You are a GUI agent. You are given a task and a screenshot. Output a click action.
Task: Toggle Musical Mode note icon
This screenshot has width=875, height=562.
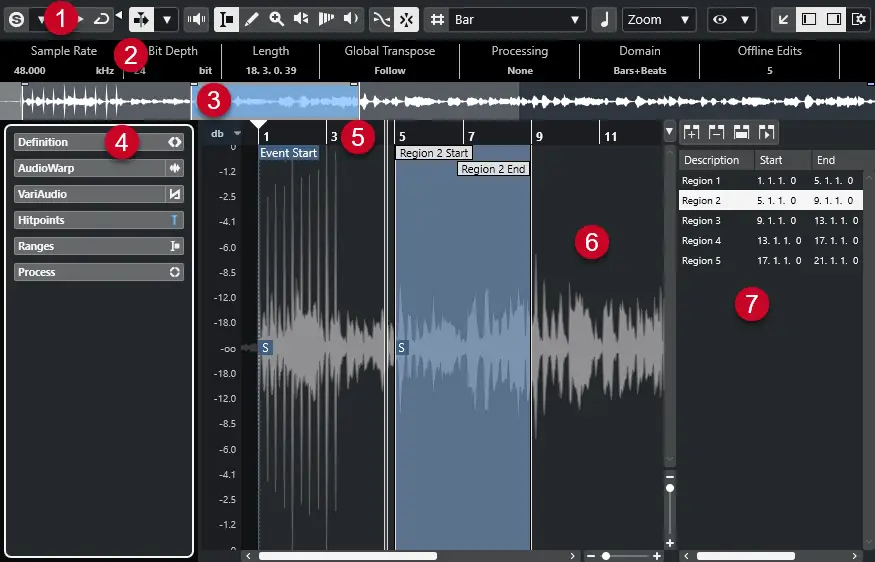point(604,20)
